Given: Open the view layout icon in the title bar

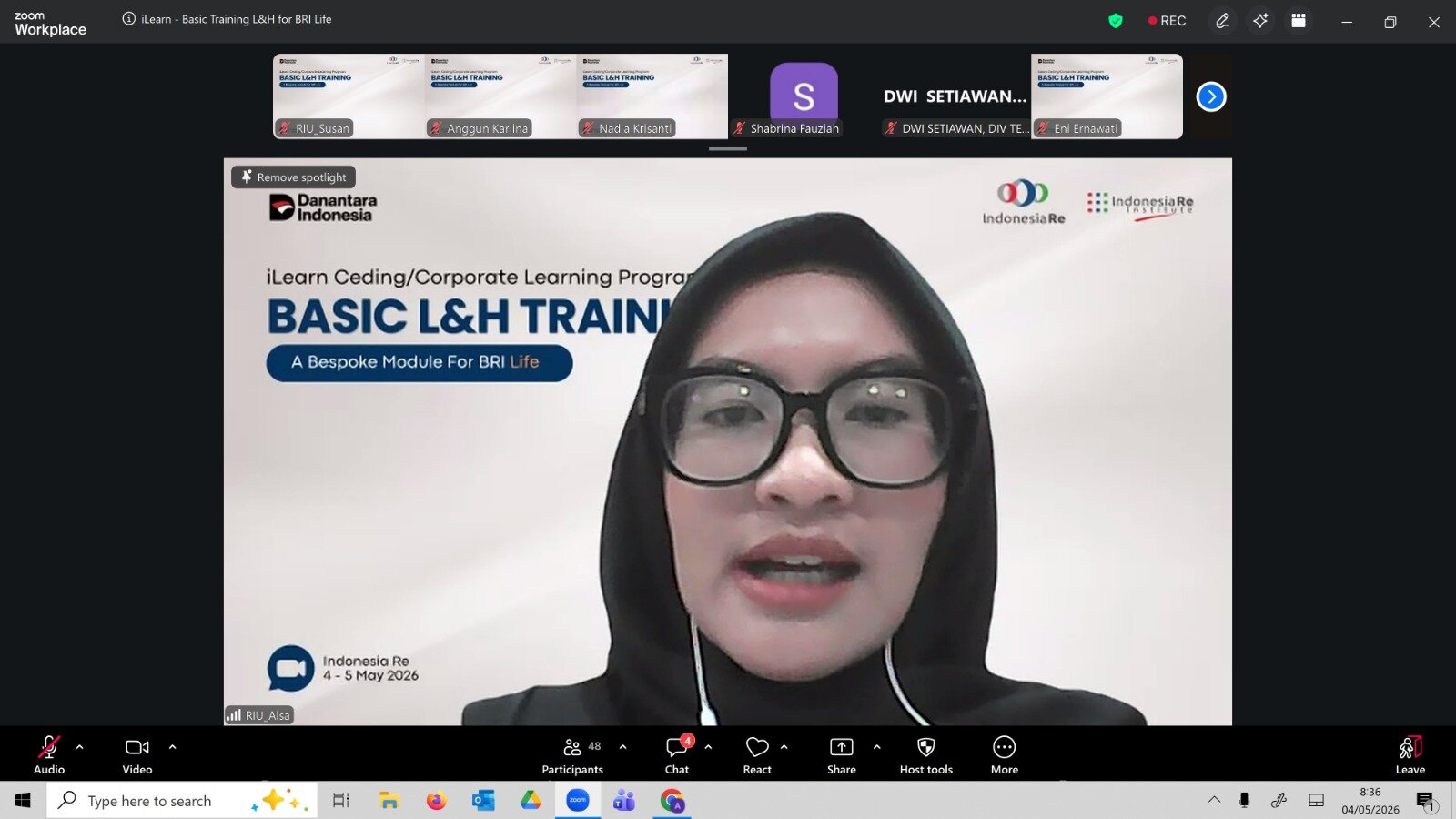Looking at the screenshot, I should click(1299, 21).
